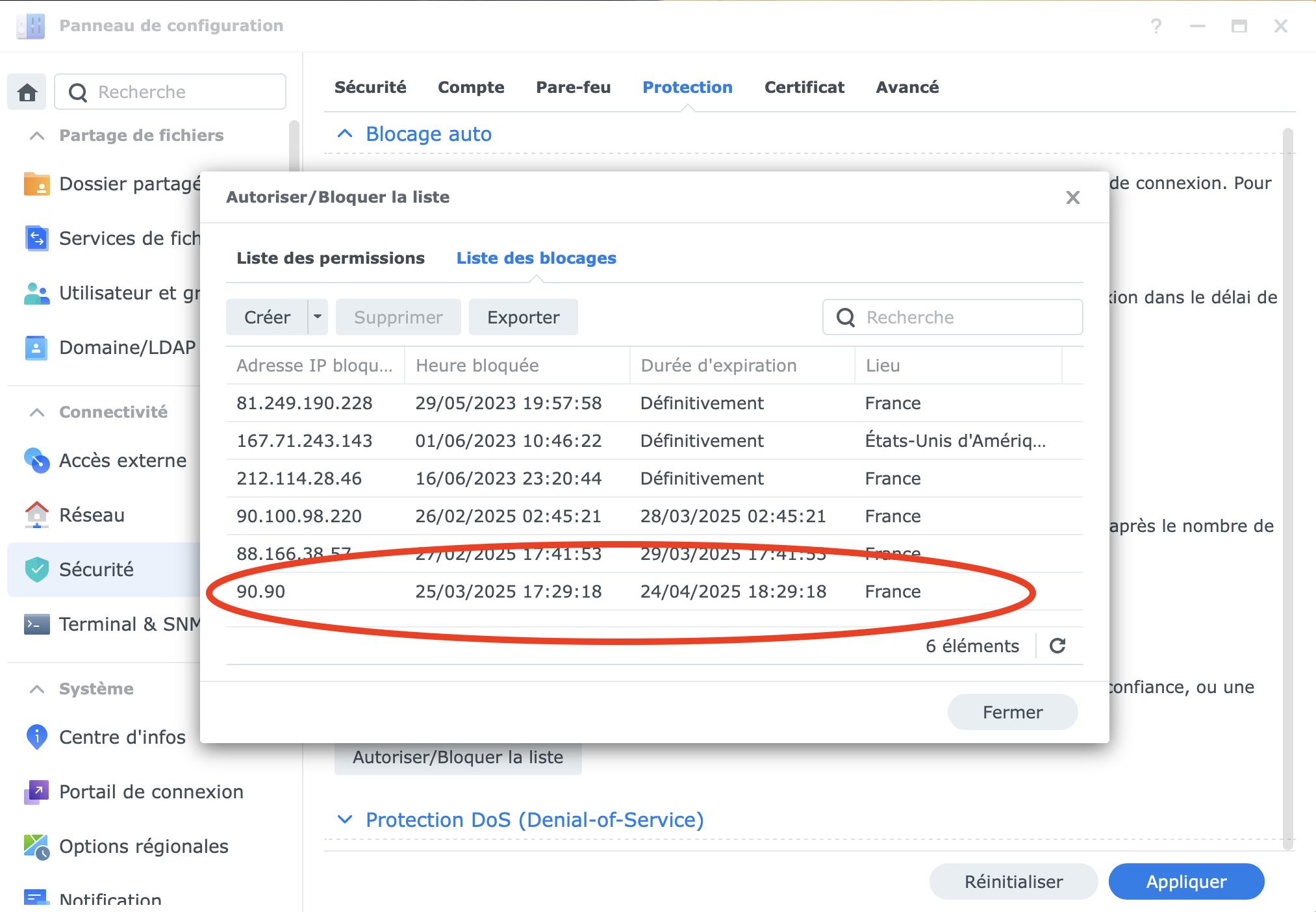Viewport: 1316px width, 912px height.
Task: Open the Créer dropdown arrow
Action: [x=318, y=317]
